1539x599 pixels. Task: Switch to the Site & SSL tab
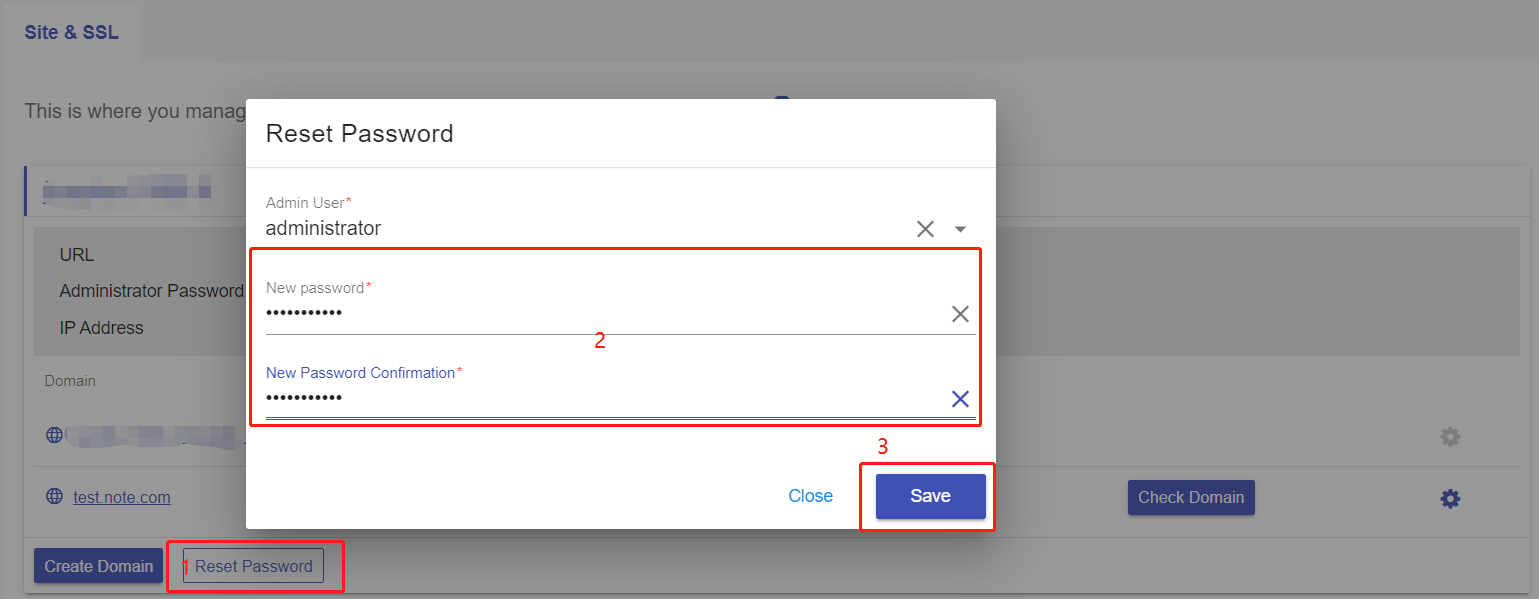[71, 33]
